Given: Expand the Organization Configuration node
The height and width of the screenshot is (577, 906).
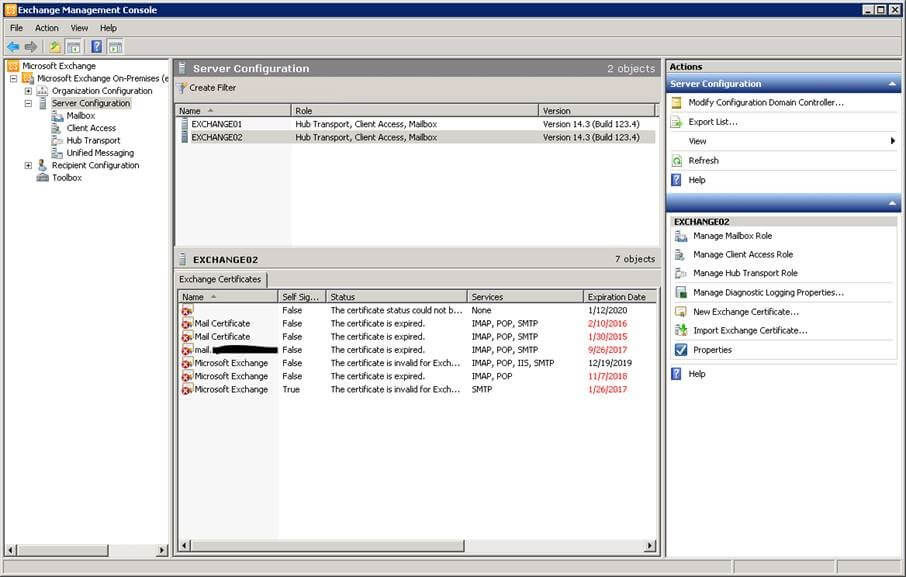Looking at the screenshot, I should 28,91.
